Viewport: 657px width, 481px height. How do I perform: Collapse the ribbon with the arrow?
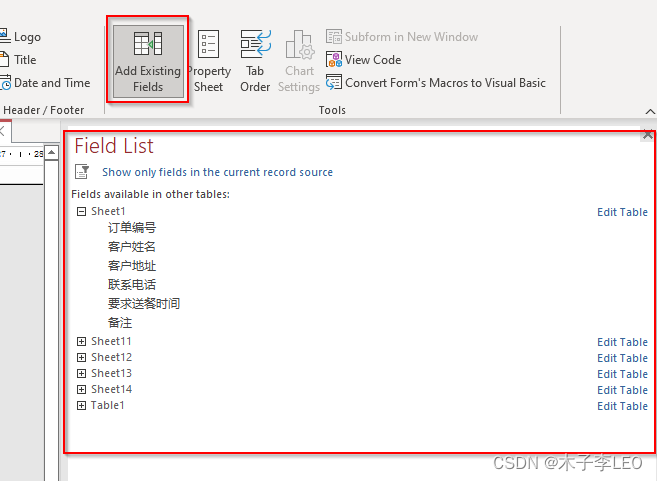[650, 111]
